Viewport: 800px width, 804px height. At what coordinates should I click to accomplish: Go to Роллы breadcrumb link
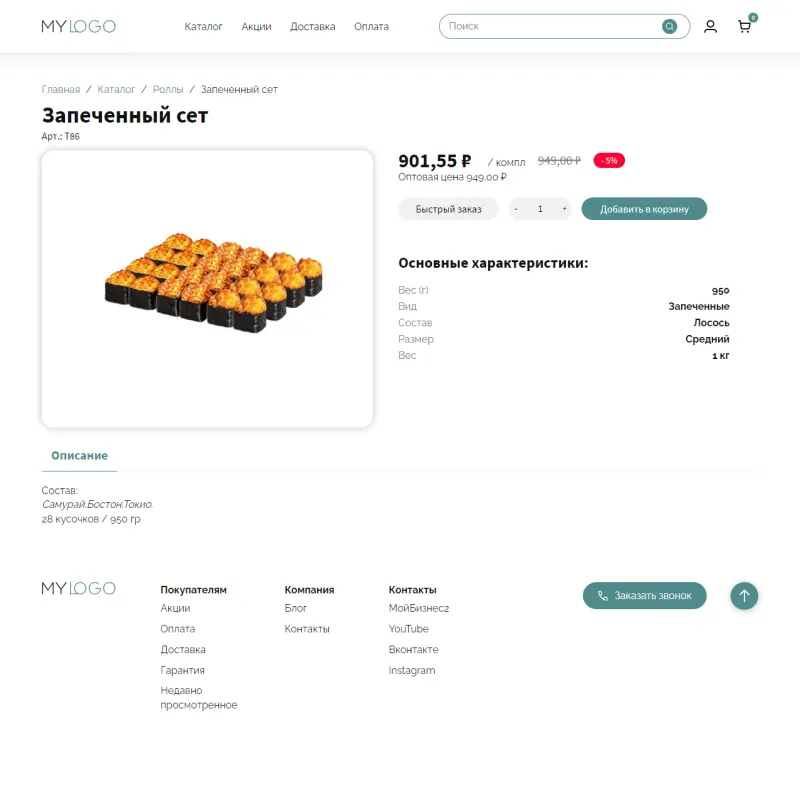(x=168, y=90)
